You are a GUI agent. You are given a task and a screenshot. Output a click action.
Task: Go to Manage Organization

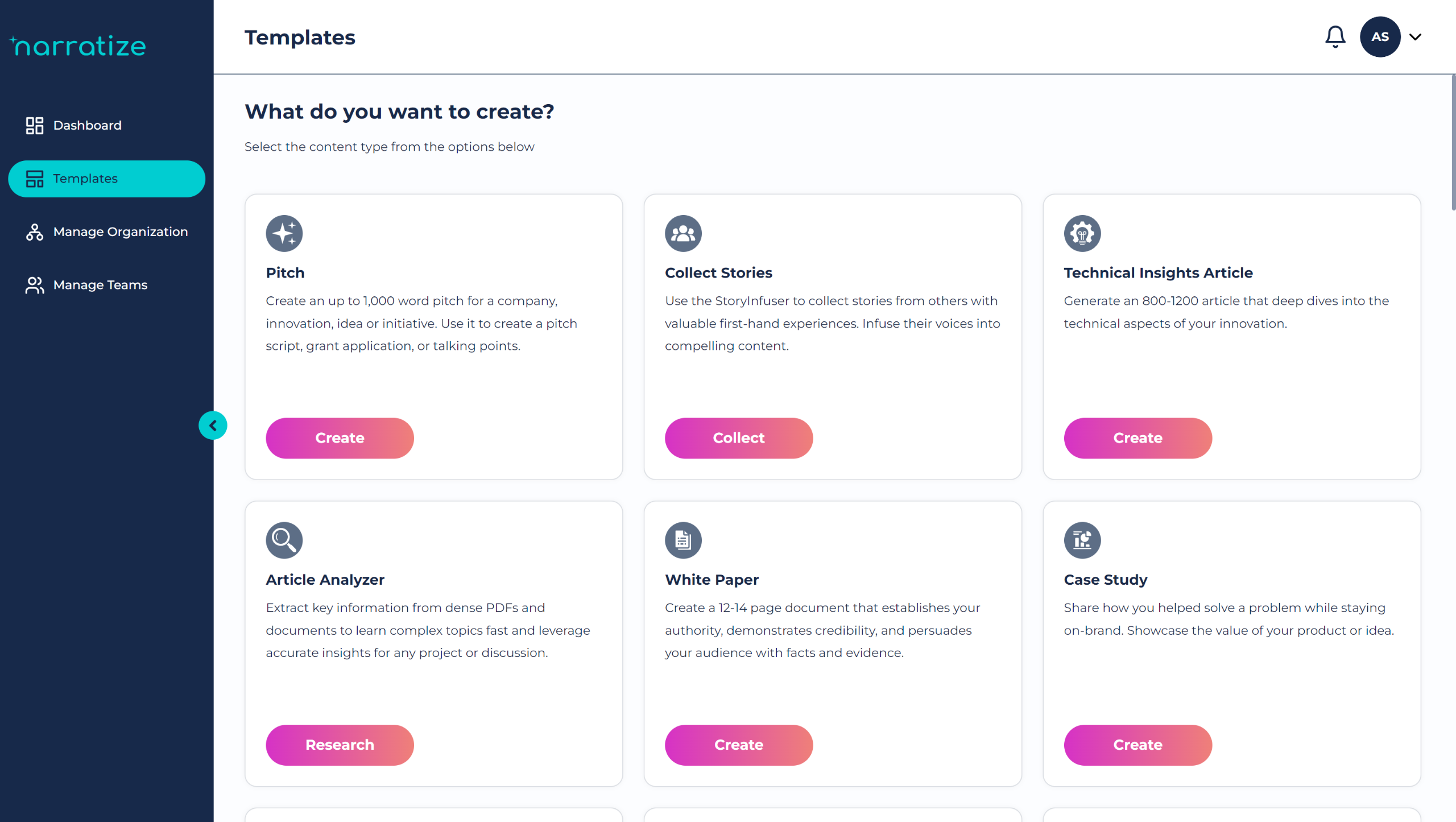(x=120, y=232)
